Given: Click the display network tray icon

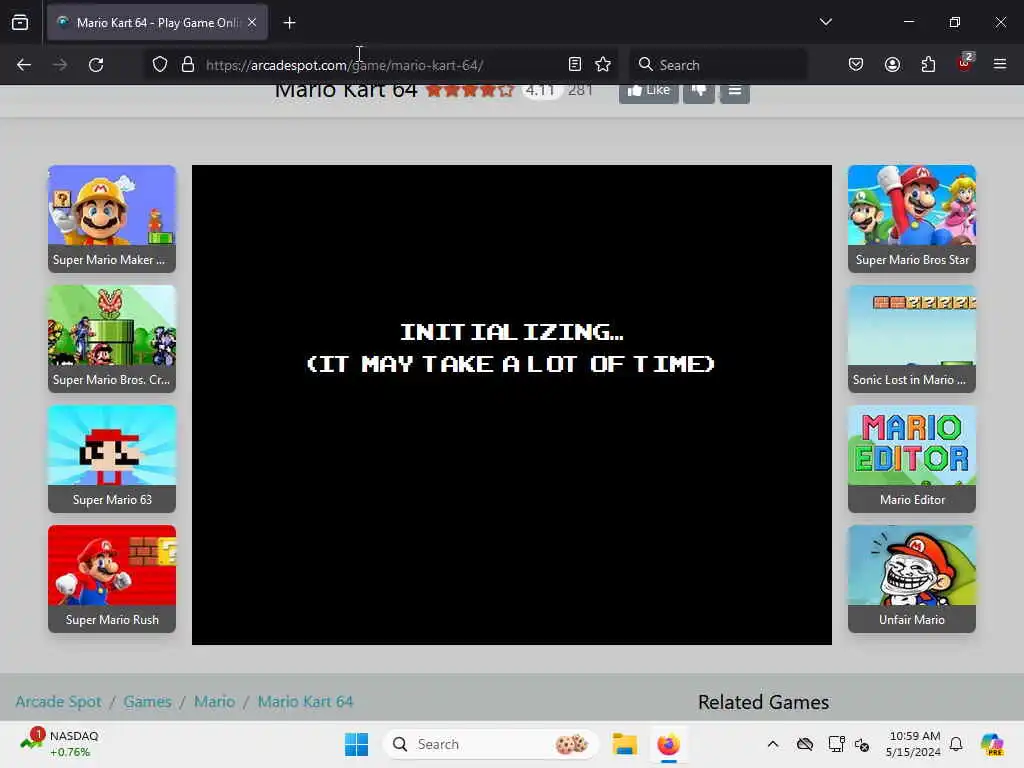Looking at the screenshot, I should click(x=836, y=744).
